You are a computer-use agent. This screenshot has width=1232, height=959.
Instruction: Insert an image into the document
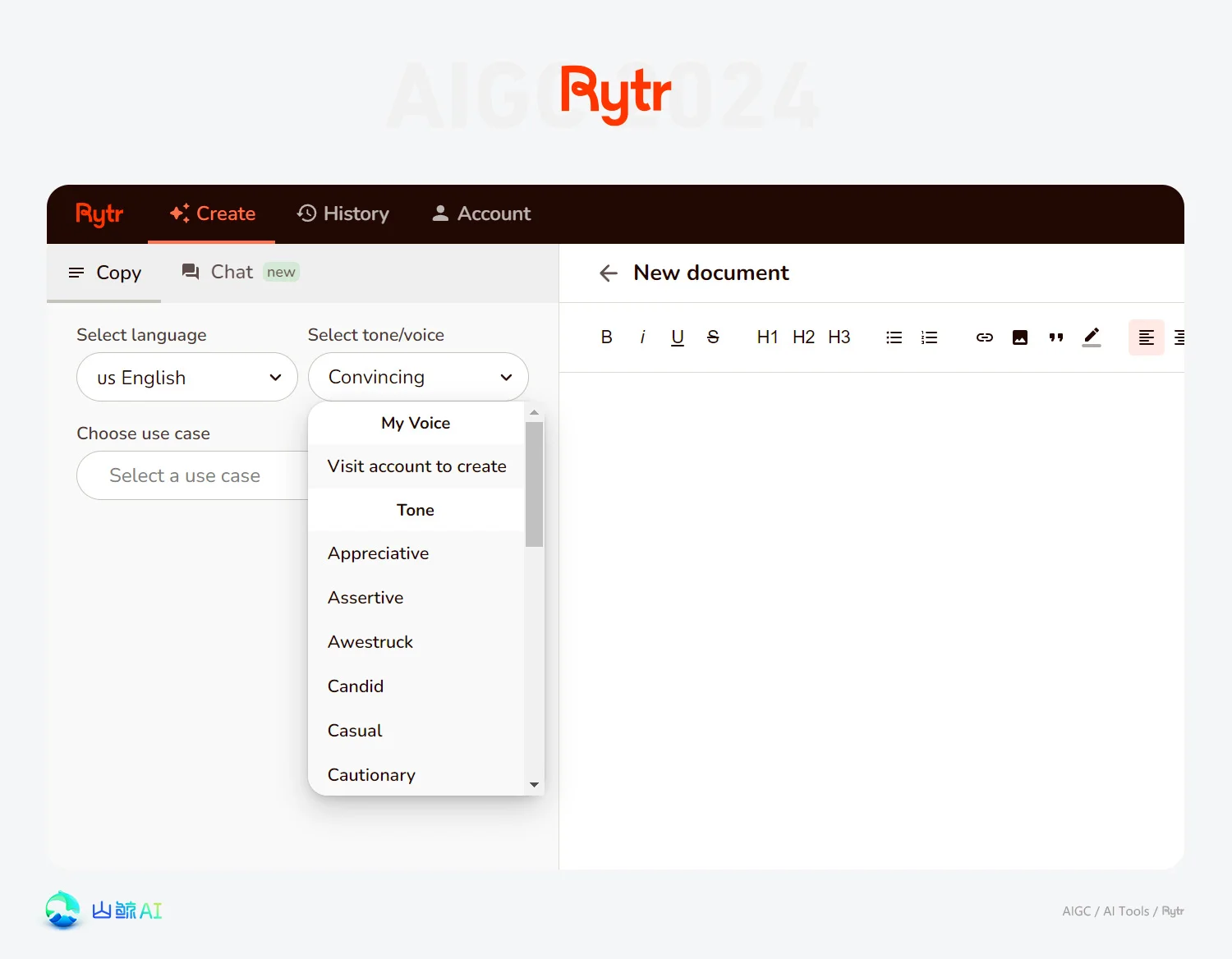point(1020,337)
